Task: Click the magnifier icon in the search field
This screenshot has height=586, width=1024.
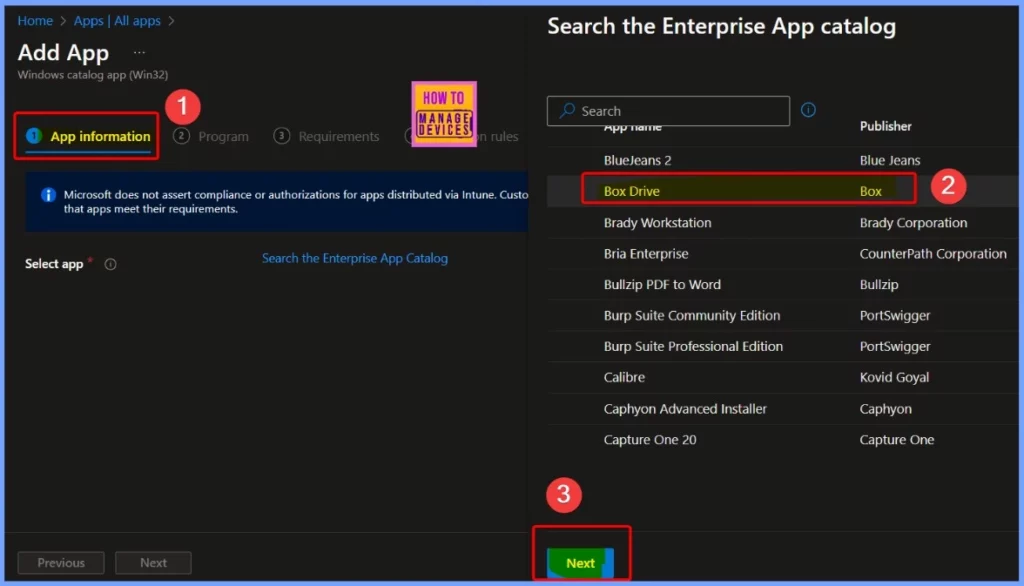Action: click(567, 110)
